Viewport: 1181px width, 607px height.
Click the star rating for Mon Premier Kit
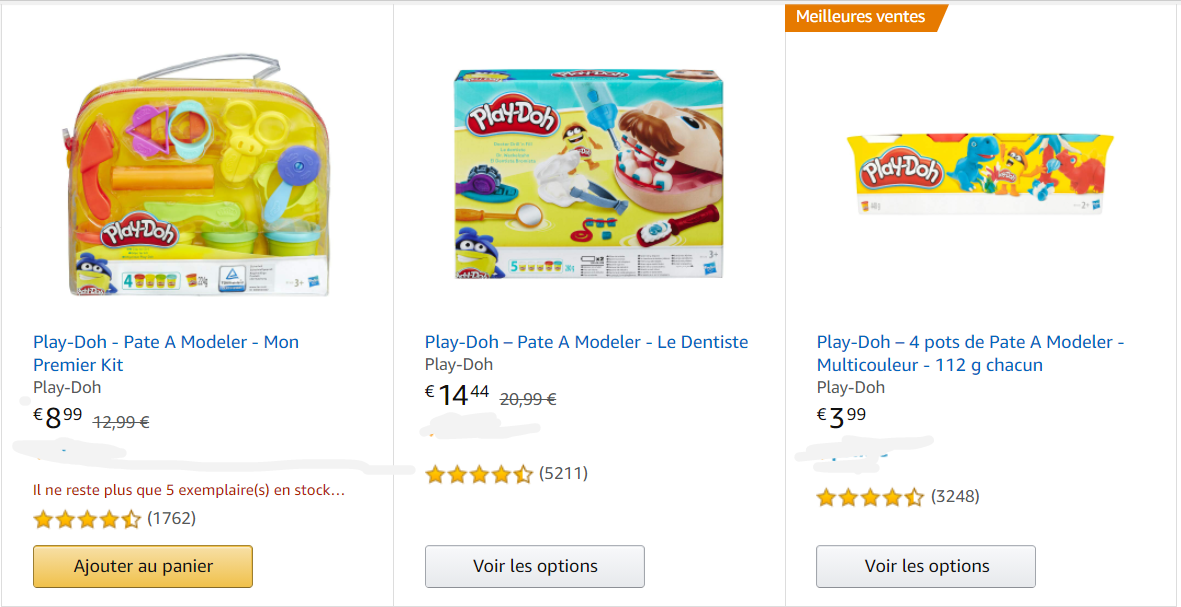click(87, 519)
